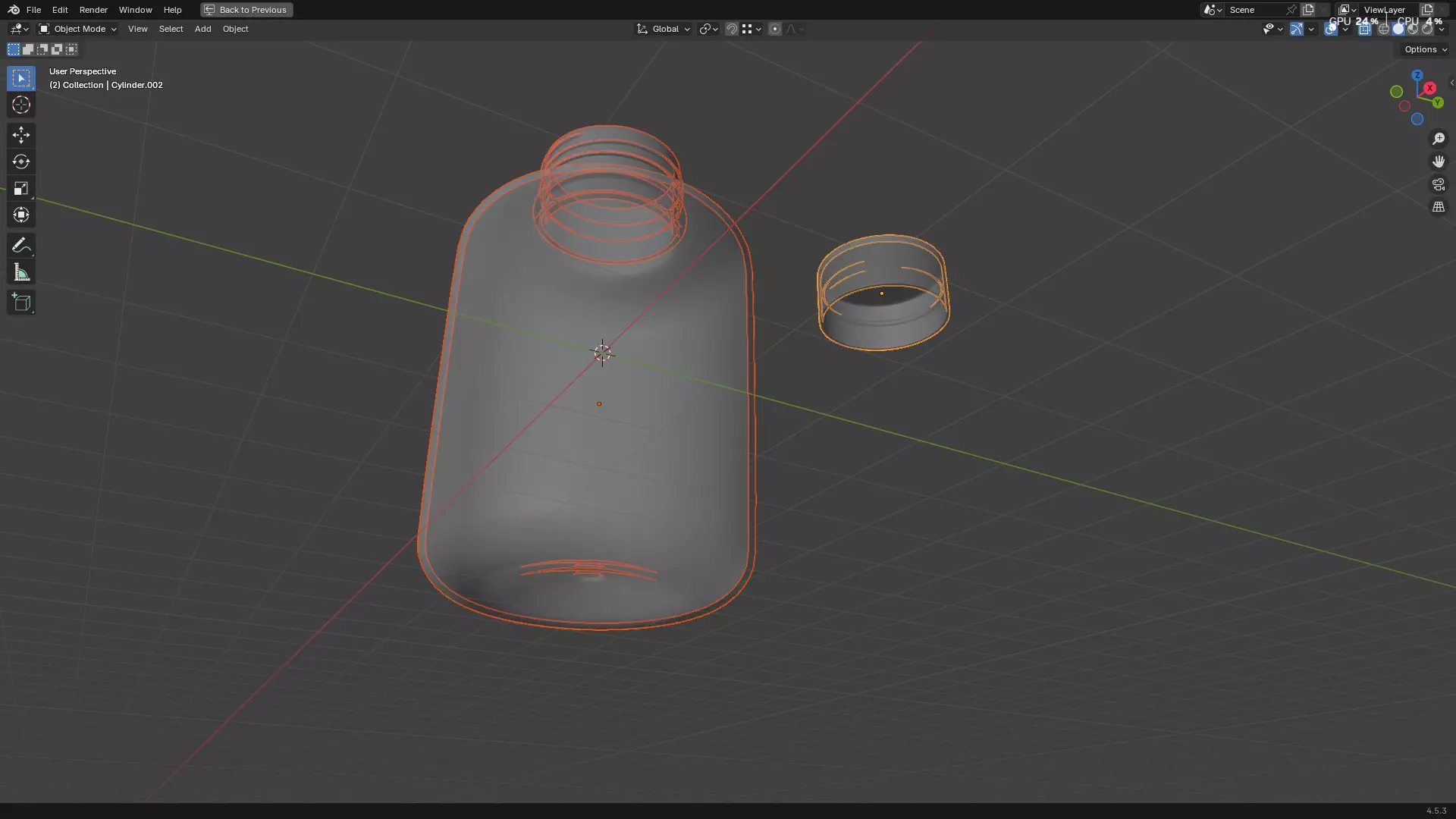Open selectability and visibility dropdown

tap(1272, 29)
